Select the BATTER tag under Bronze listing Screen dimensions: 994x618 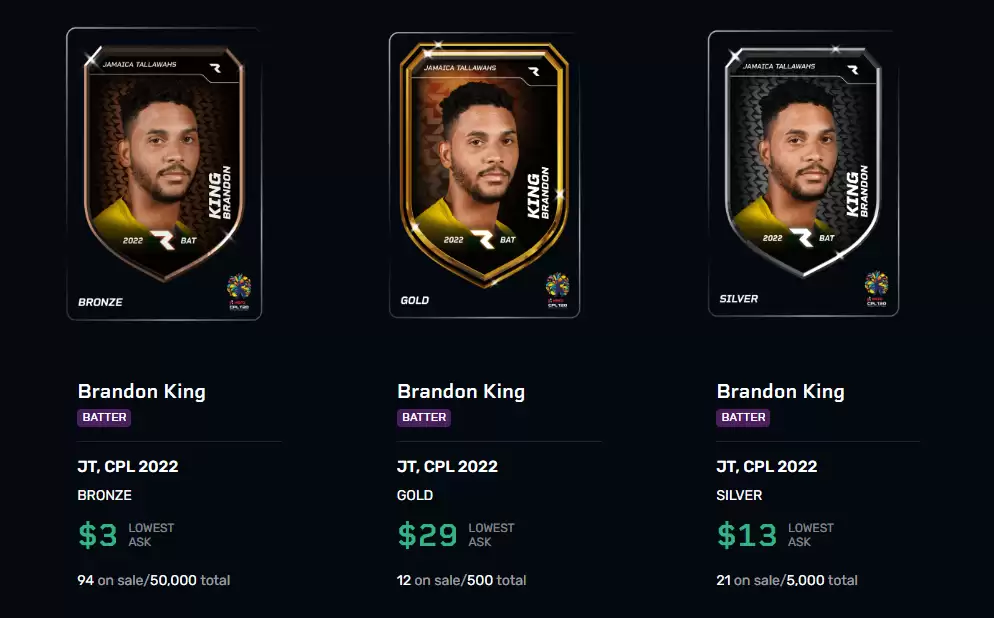pyautogui.click(x=104, y=417)
